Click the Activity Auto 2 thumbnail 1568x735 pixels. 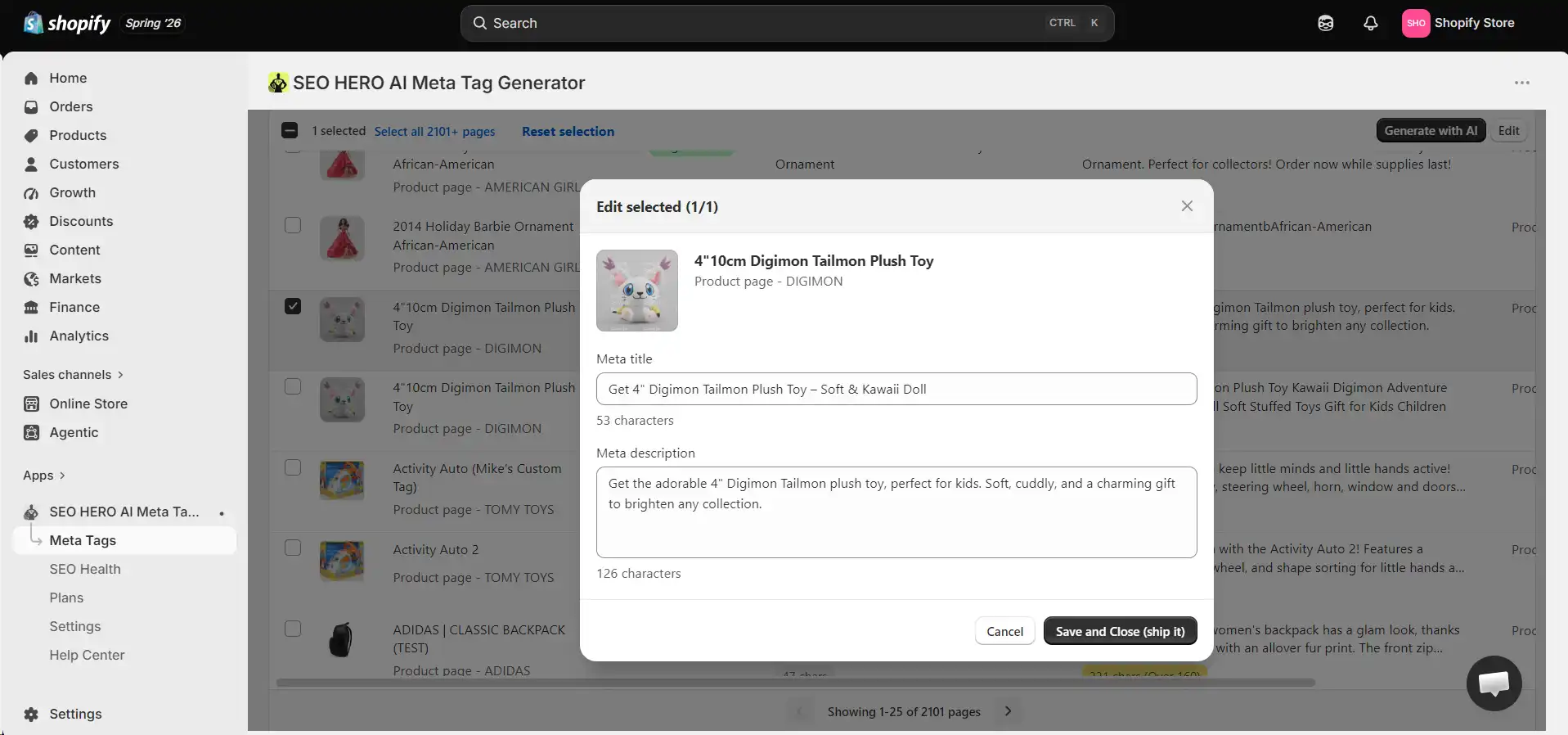click(x=341, y=561)
